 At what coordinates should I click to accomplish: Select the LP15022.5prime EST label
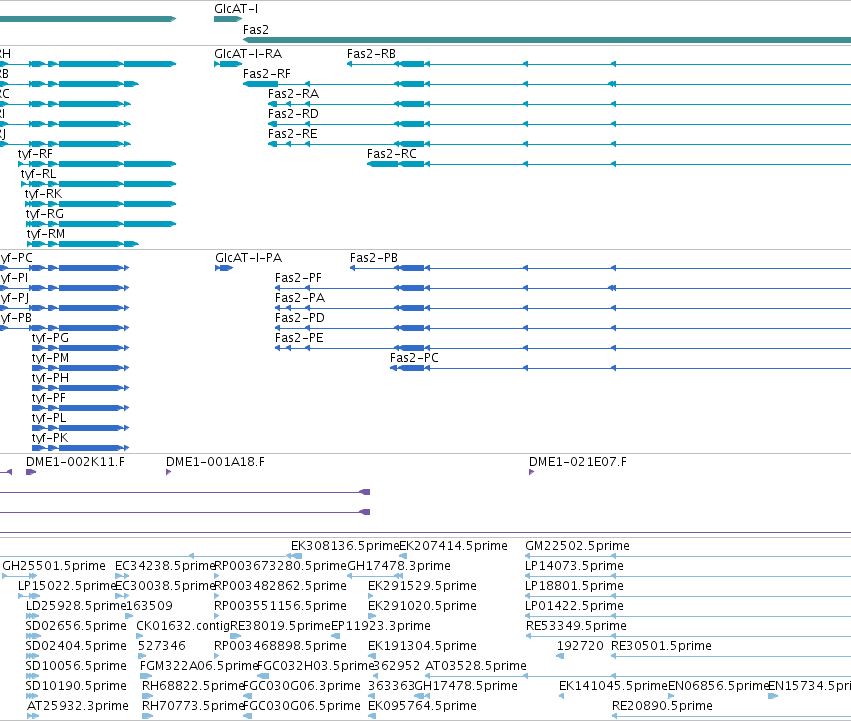click(x=67, y=586)
